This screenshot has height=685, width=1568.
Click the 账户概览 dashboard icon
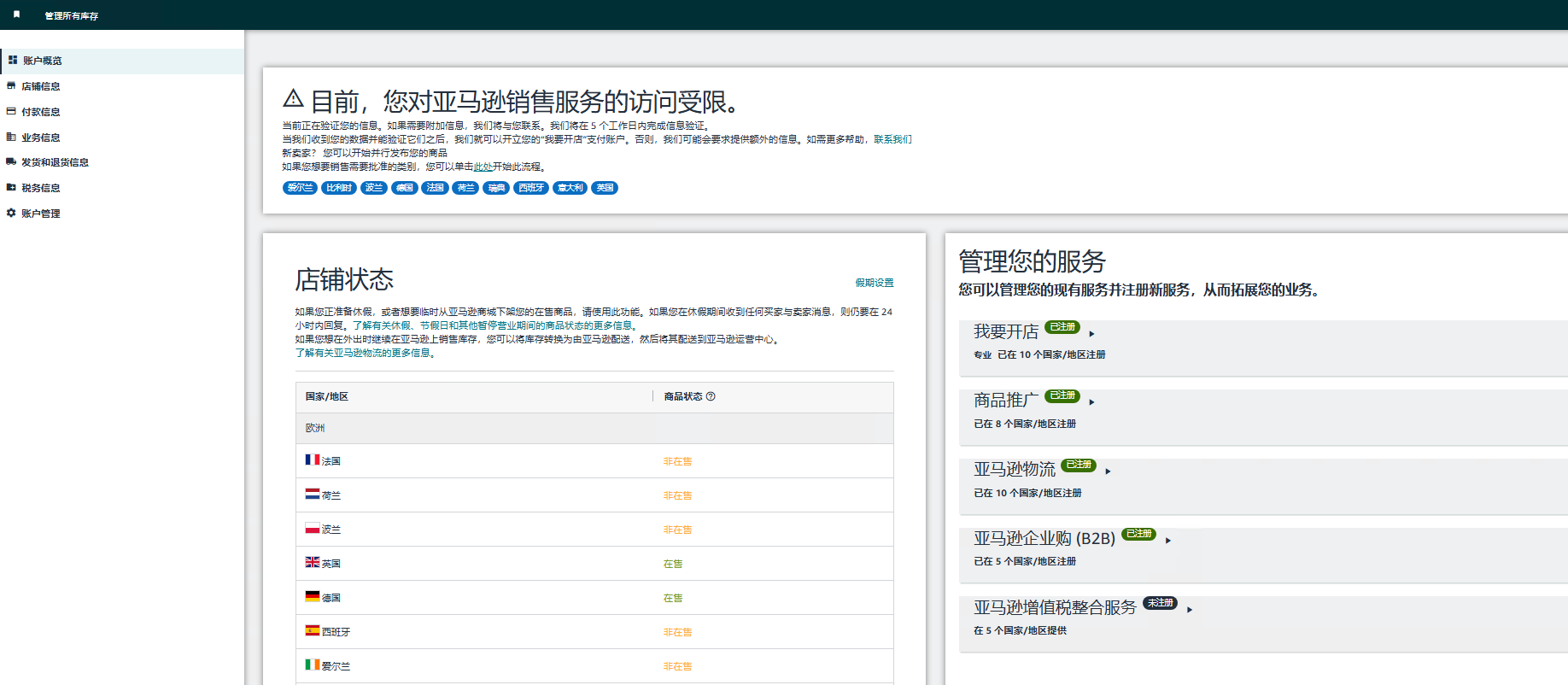13,60
